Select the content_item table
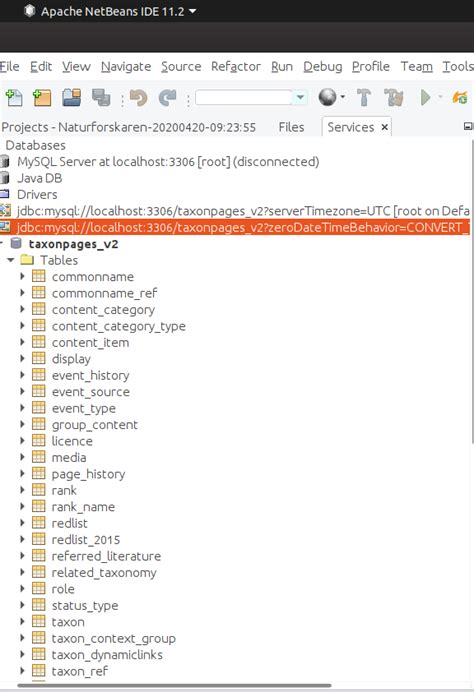Screen dimensions: 474x692 coord(90,342)
